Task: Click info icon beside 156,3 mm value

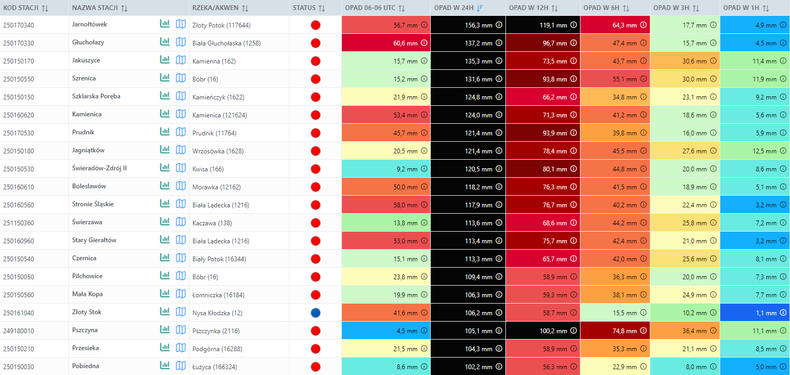Action: pyautogui.click(x=498, y=25)
